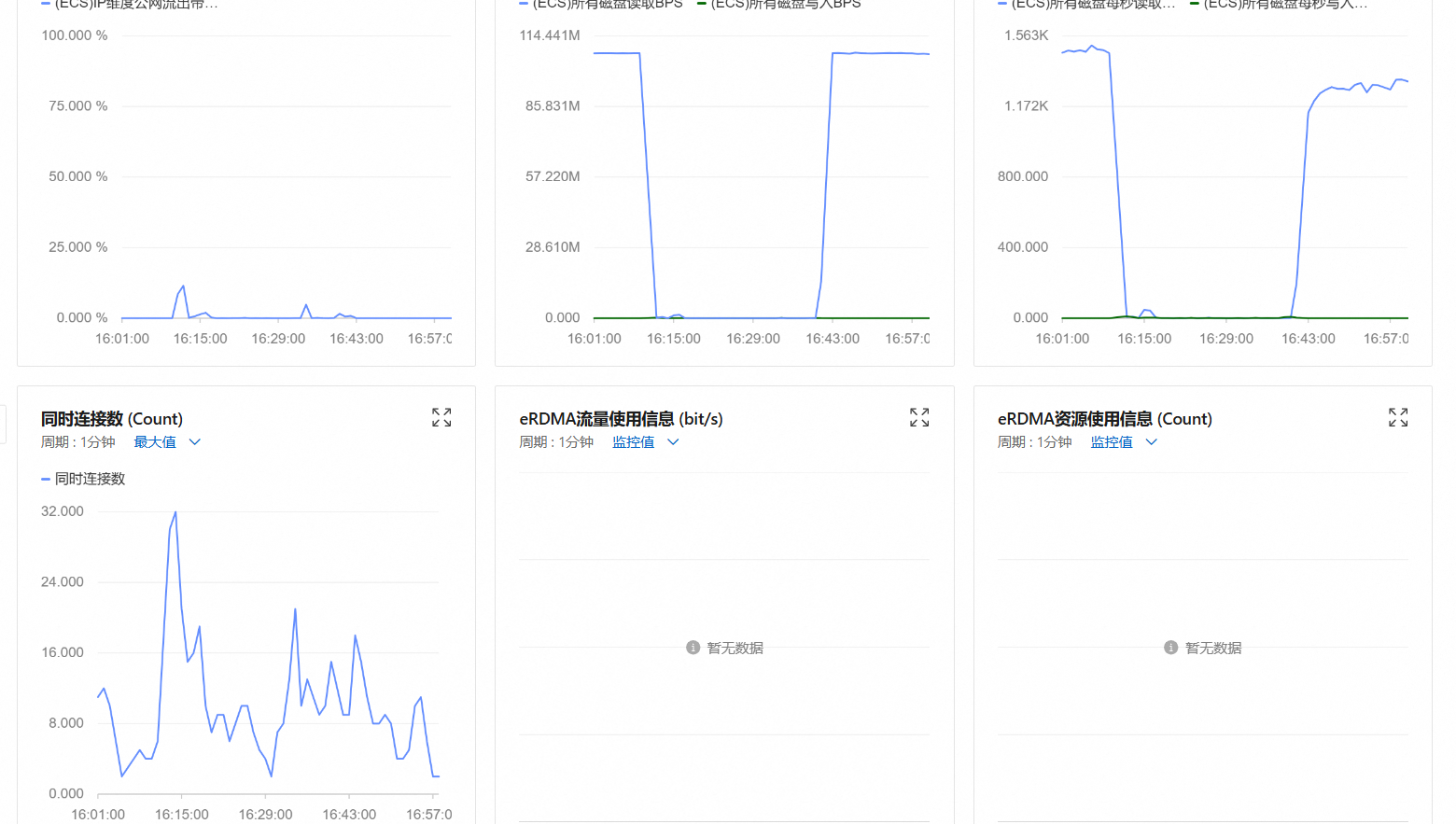
Task: Click 暂无数据 message in eRDMA资源使用信息 panel
Action: 1213,648
